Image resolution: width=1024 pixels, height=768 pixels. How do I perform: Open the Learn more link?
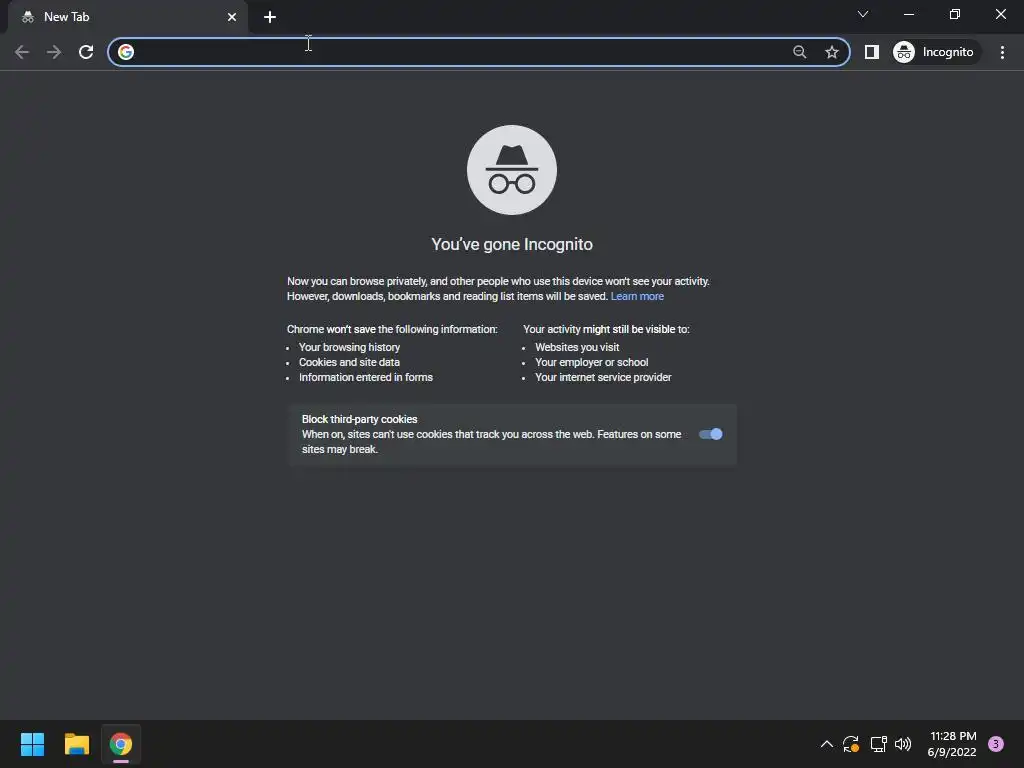[637, 296]
